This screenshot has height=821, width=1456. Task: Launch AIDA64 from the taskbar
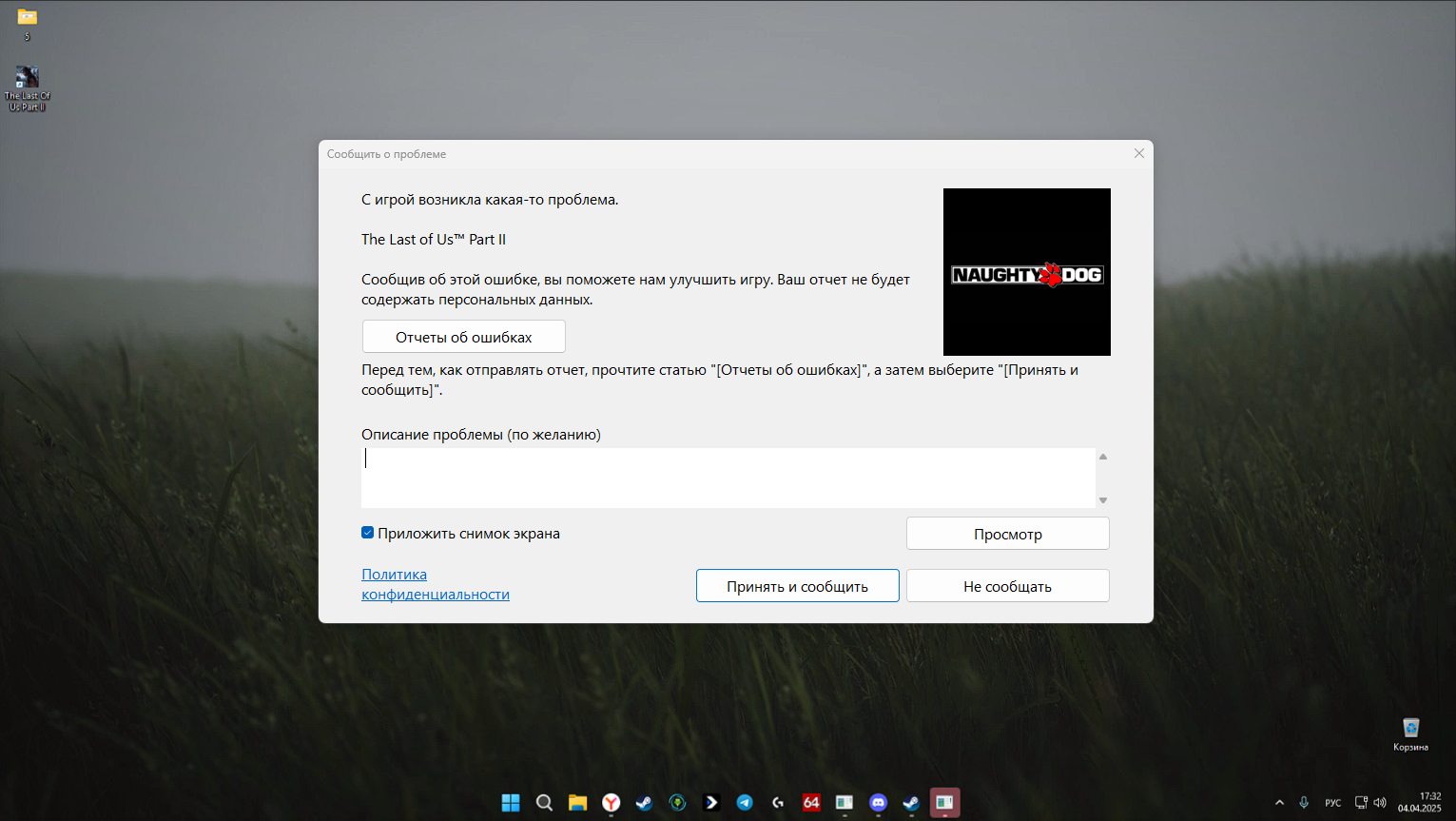point(811,802)
